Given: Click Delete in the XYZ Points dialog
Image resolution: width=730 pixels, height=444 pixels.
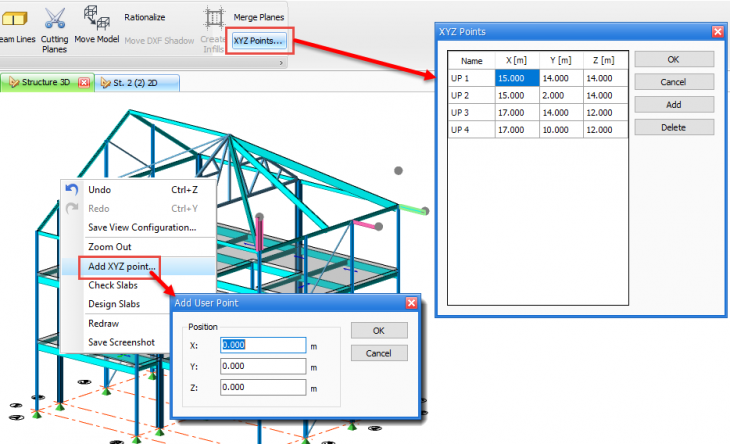Looking at the screenshot, I should [x=674, y=128].
